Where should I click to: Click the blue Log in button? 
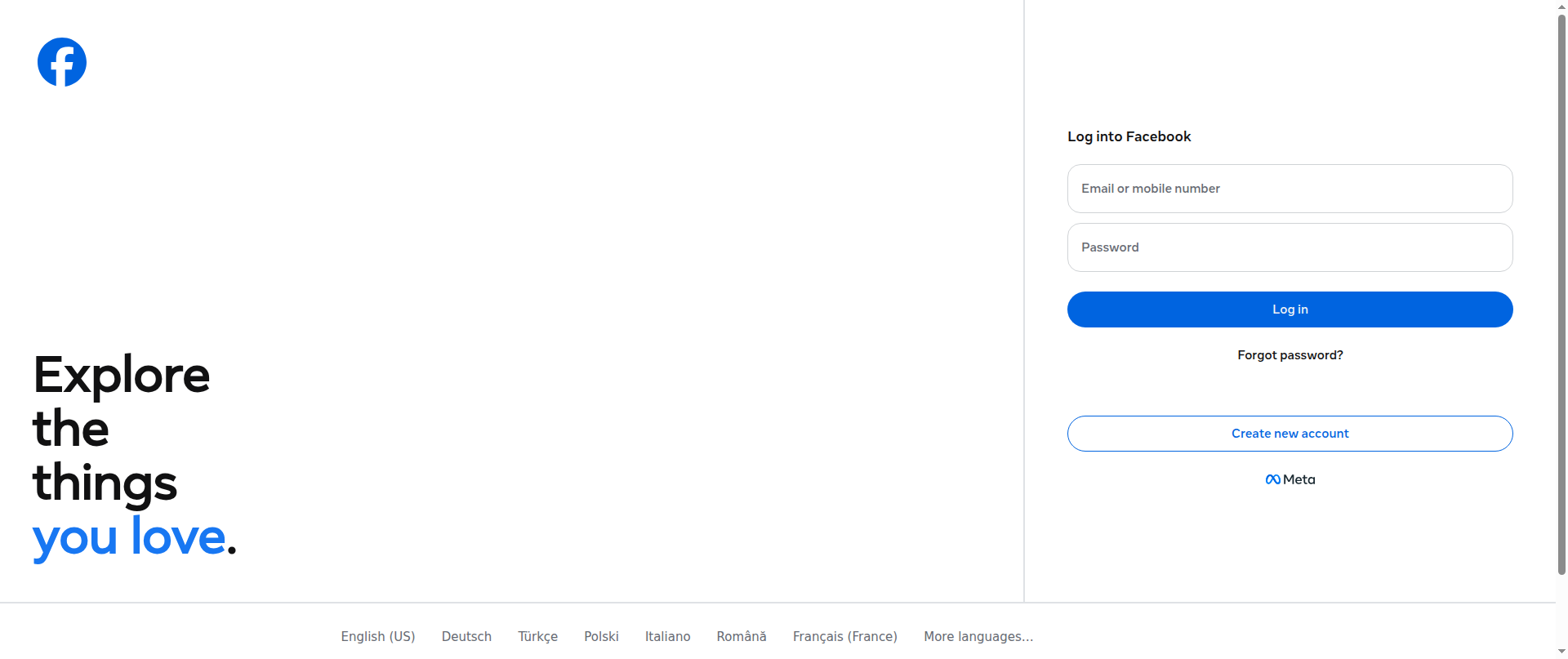click(1290, 309)
